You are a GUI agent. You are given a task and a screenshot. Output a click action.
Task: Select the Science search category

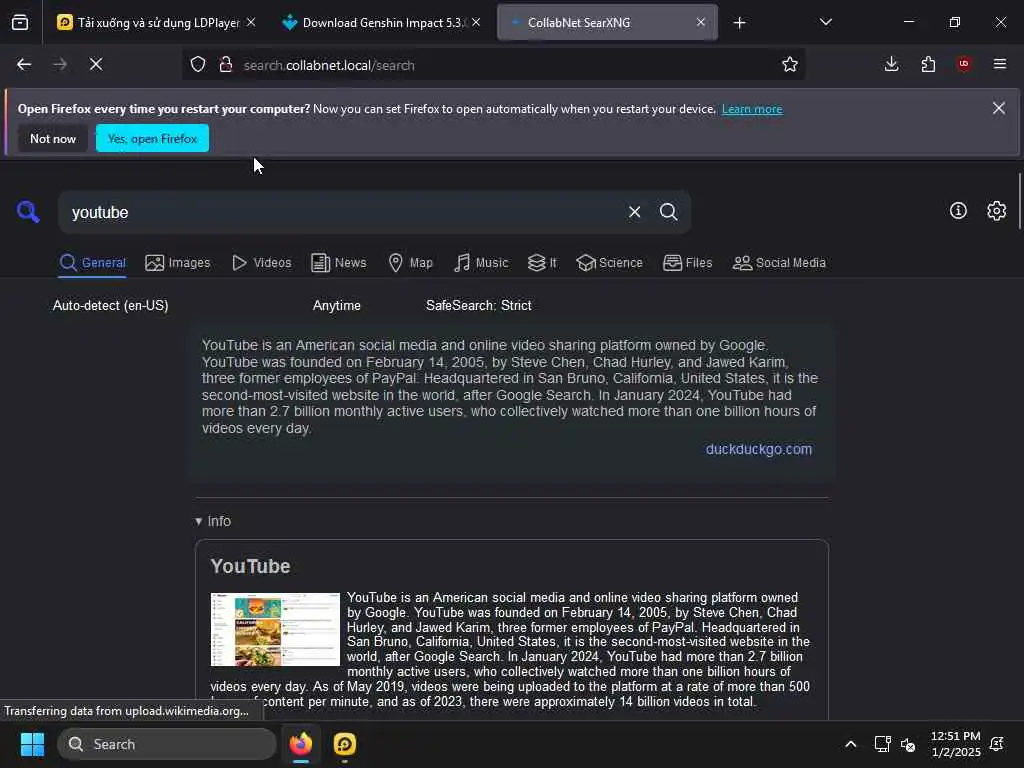click(x=609, y=263)
